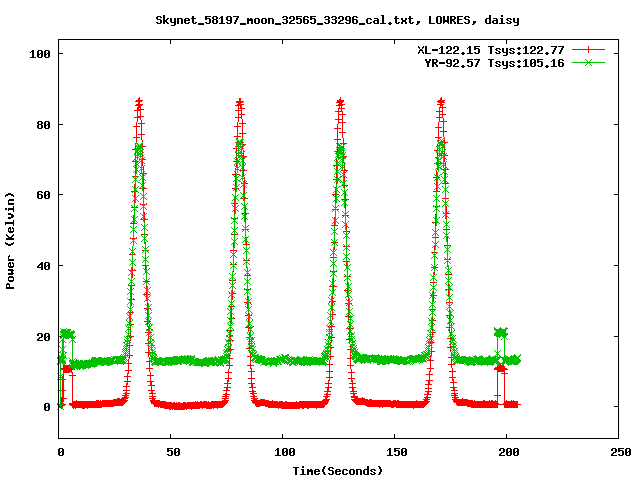Screen dimensions: 640x480
Task: Click the green calibration bump at start of scan
Action: (67, 334)
